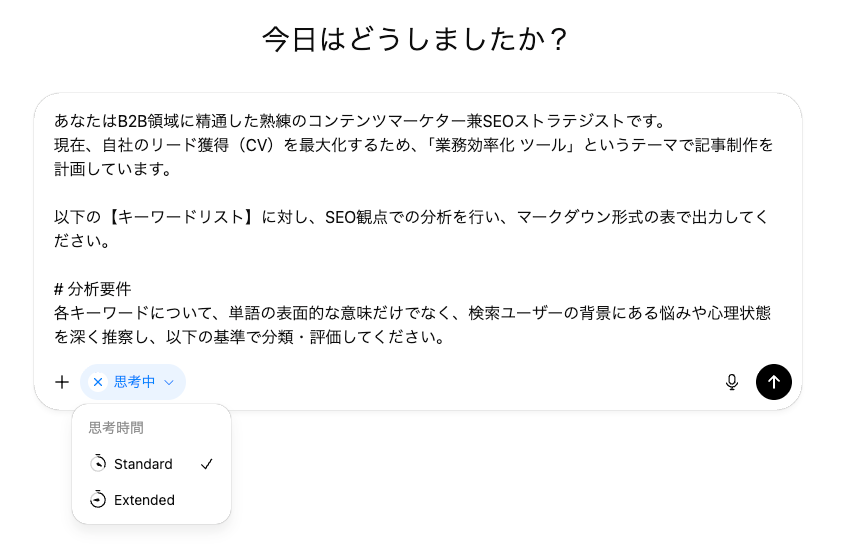Click the 今日はどうしましたか？ heading

point(416,40)
